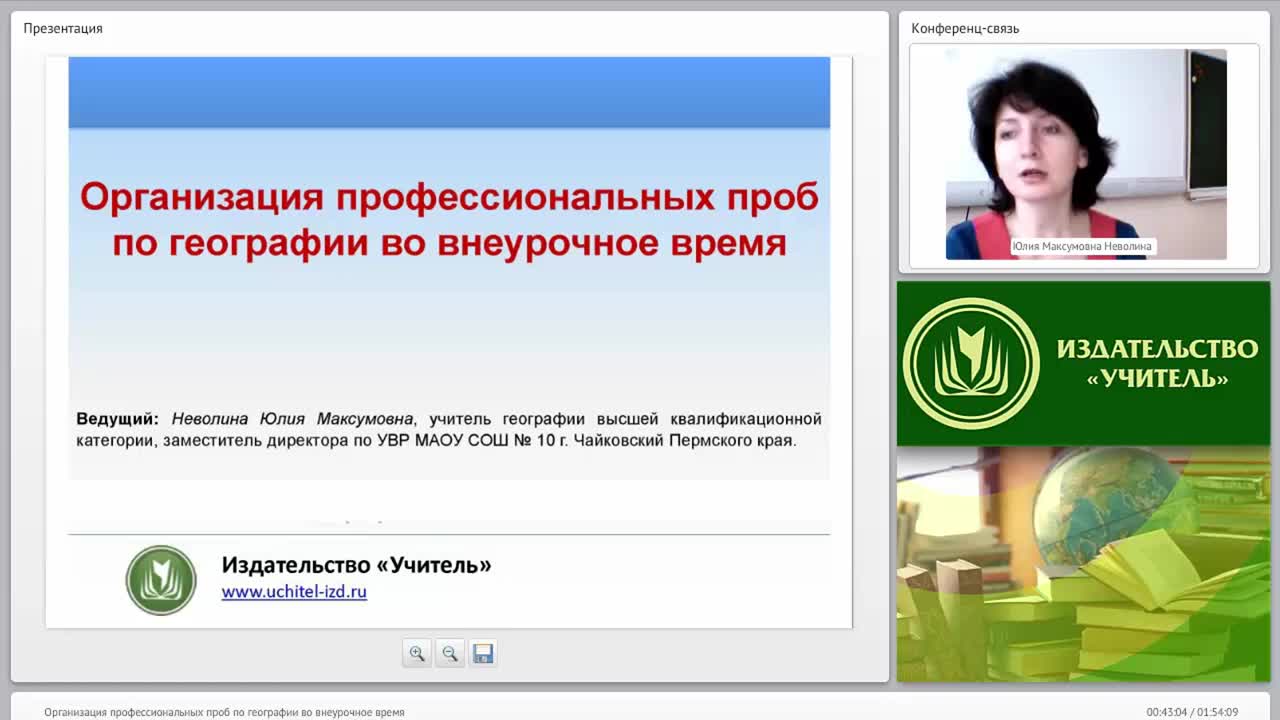Open the www.uchitel-izd.ru link
Screen dimensions: 1280x720
coord(294,591)
